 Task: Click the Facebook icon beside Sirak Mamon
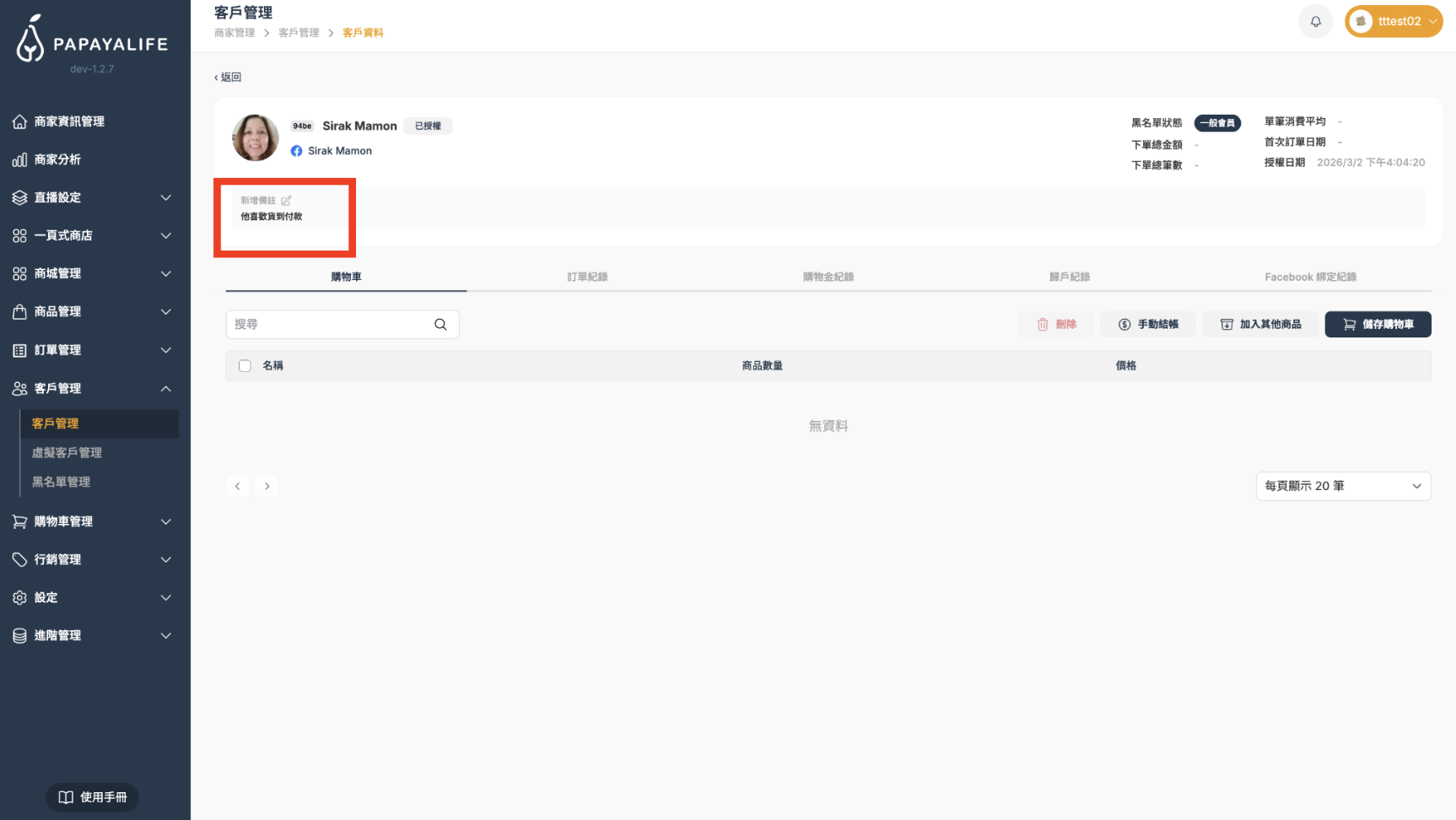[x=296, y=151]
